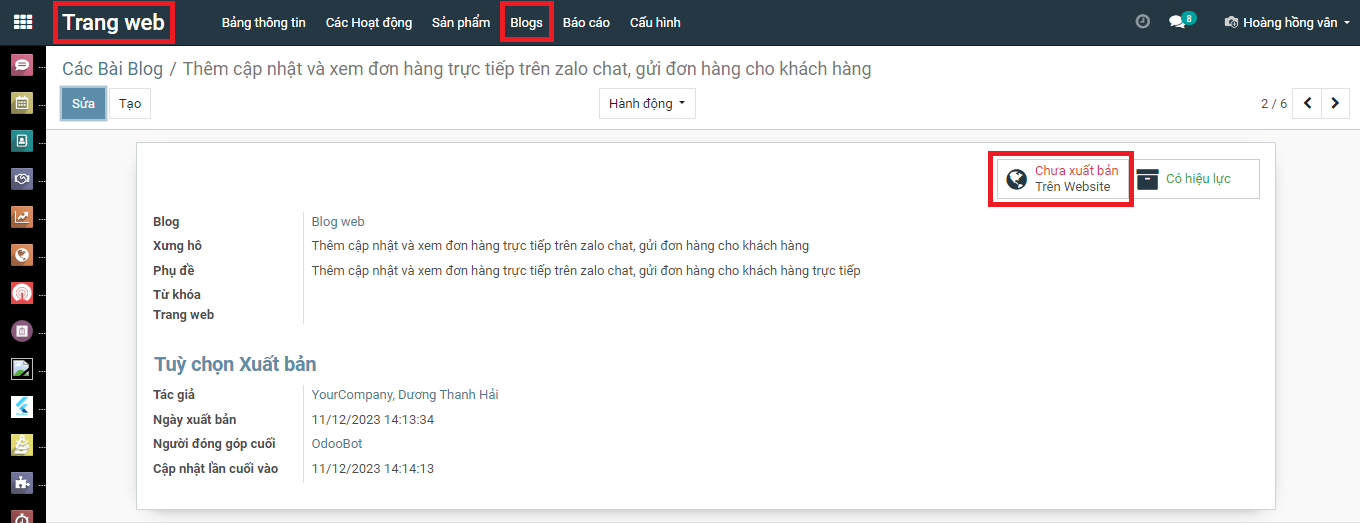Open the activities clock icon in top bar
Image resolution: width=1360 pixels, height=523 pixels.
click(1143, 22)
